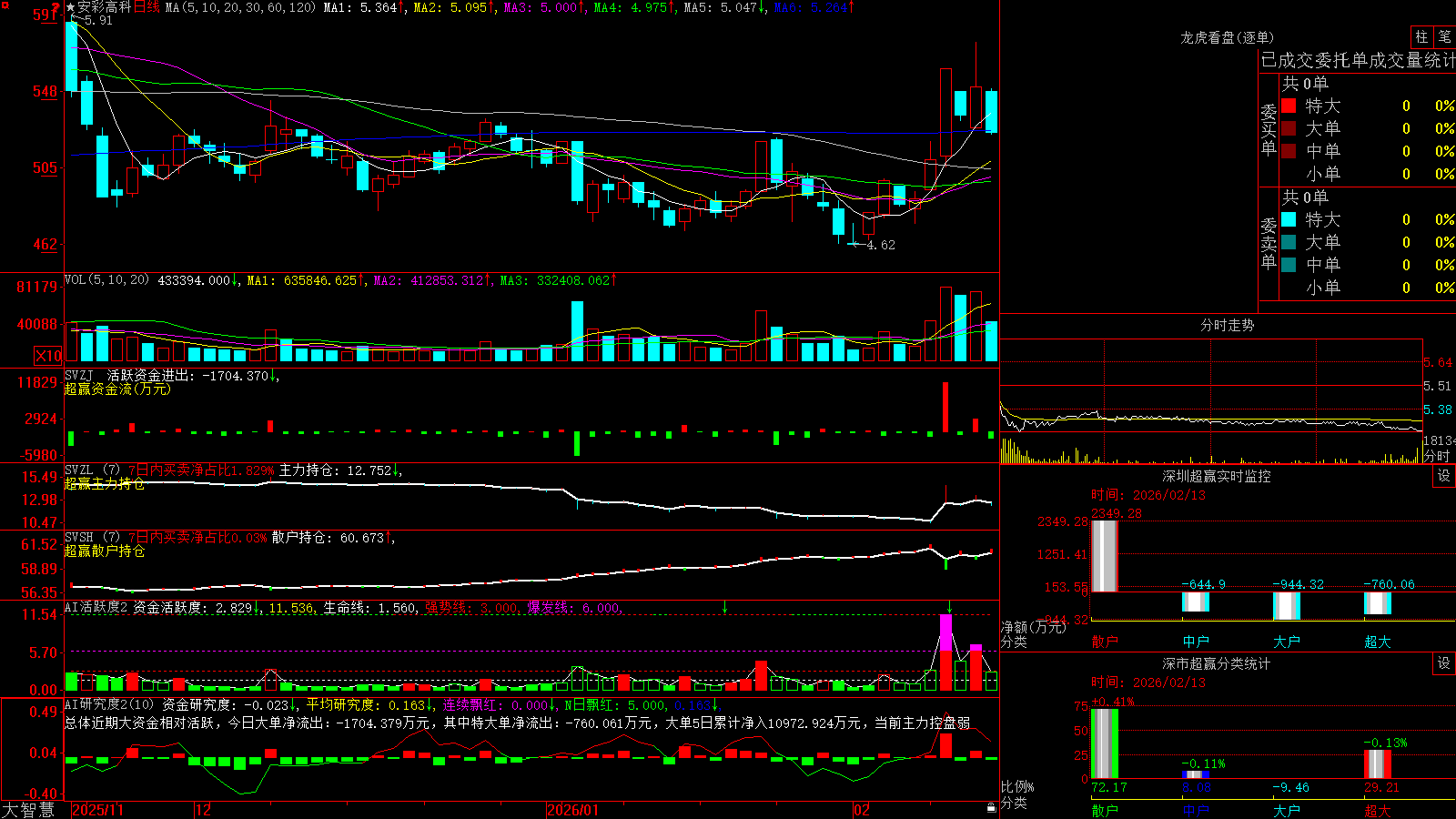Click the 12 month marker on timeline
This screenshot has height=819, width=1456.
(x=204, y=810)
